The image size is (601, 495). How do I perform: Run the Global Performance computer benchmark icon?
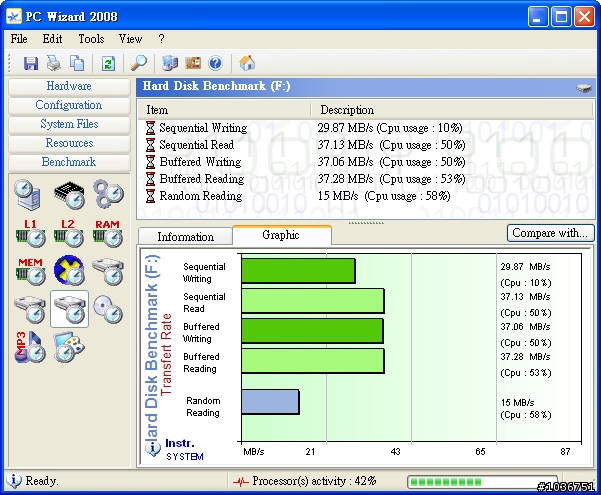(28, 194)
